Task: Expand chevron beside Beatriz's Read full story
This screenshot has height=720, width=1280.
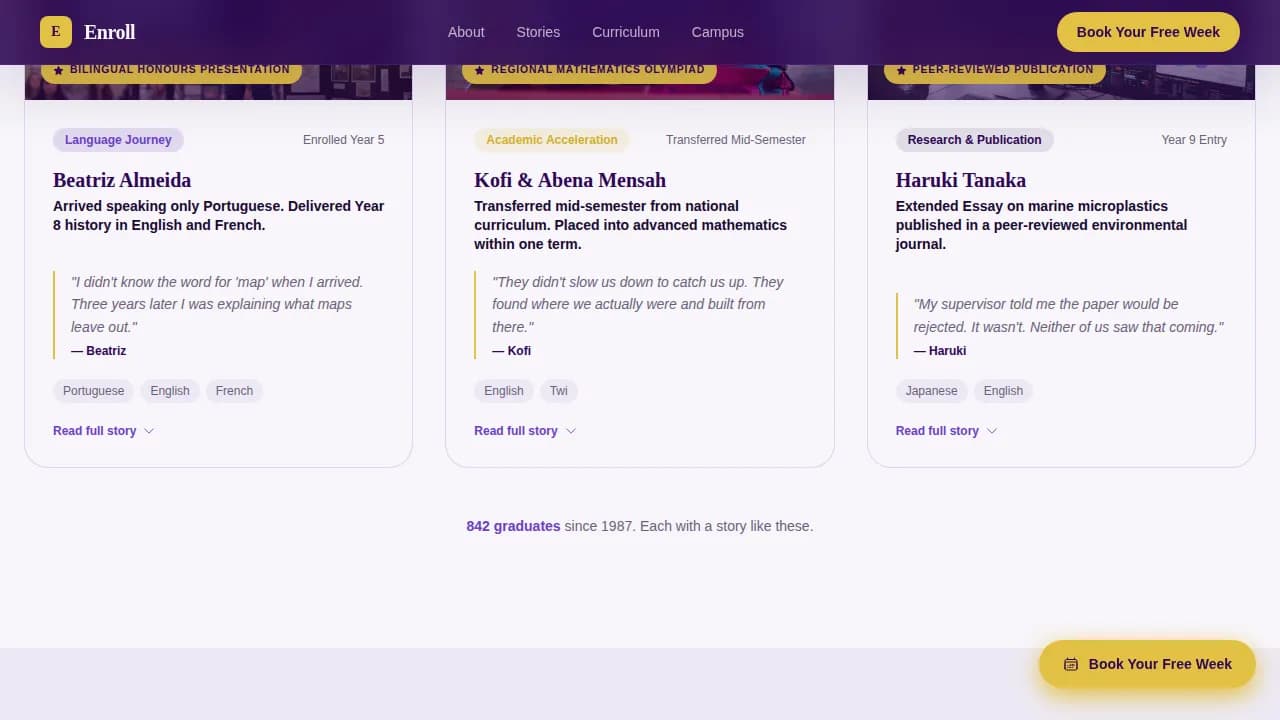Action: point(149,431)
